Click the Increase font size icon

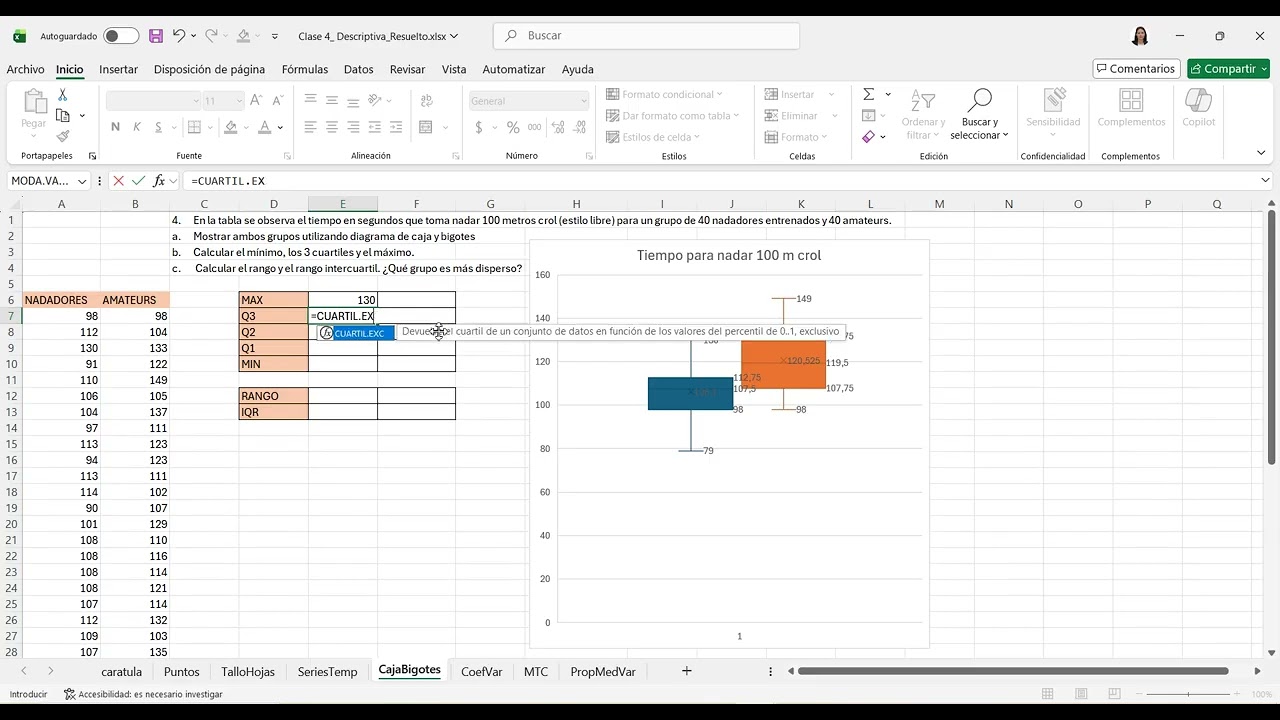tap(256, 101)
